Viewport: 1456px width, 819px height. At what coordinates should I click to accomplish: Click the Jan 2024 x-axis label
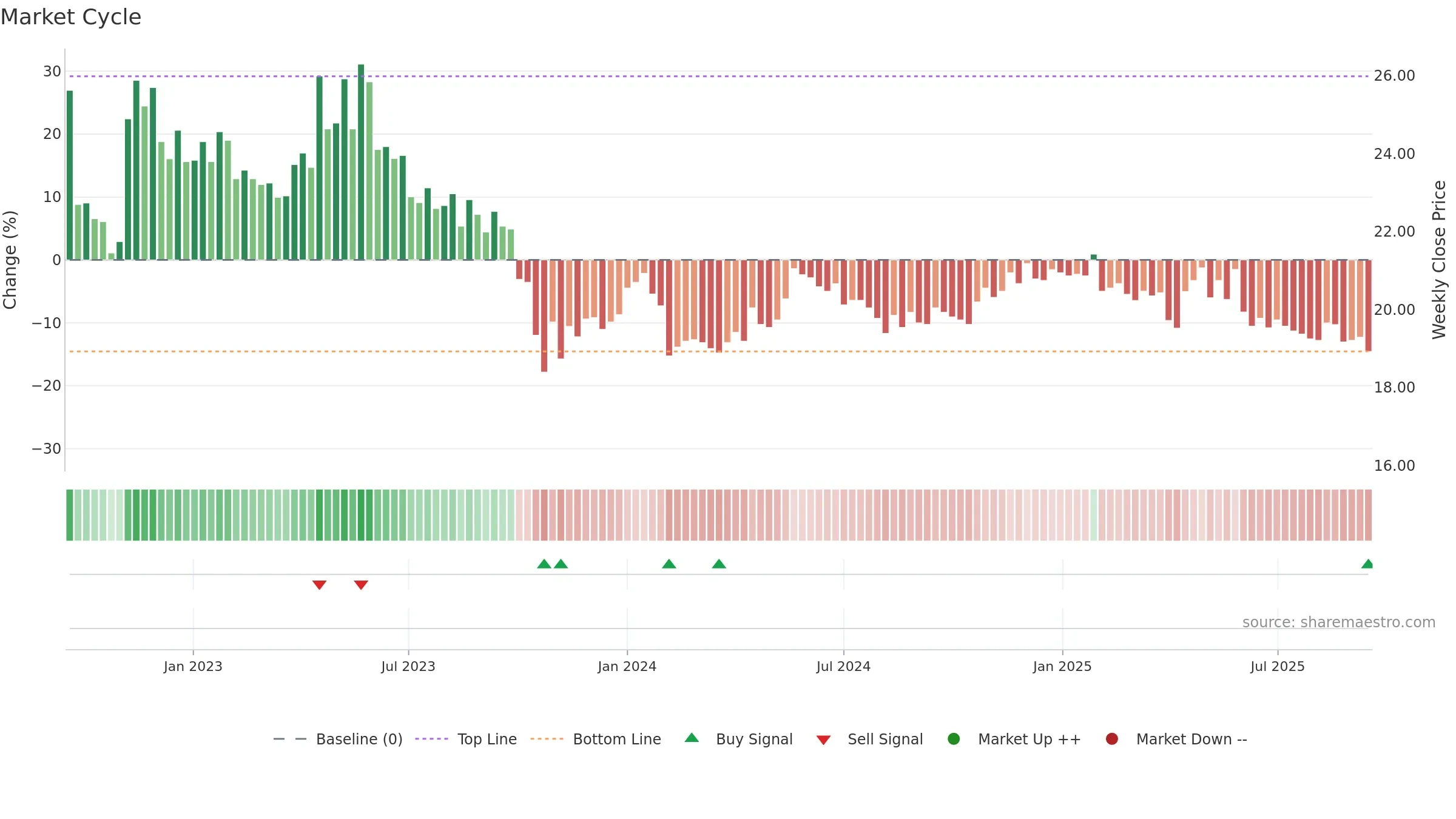[x=627, y=666]
